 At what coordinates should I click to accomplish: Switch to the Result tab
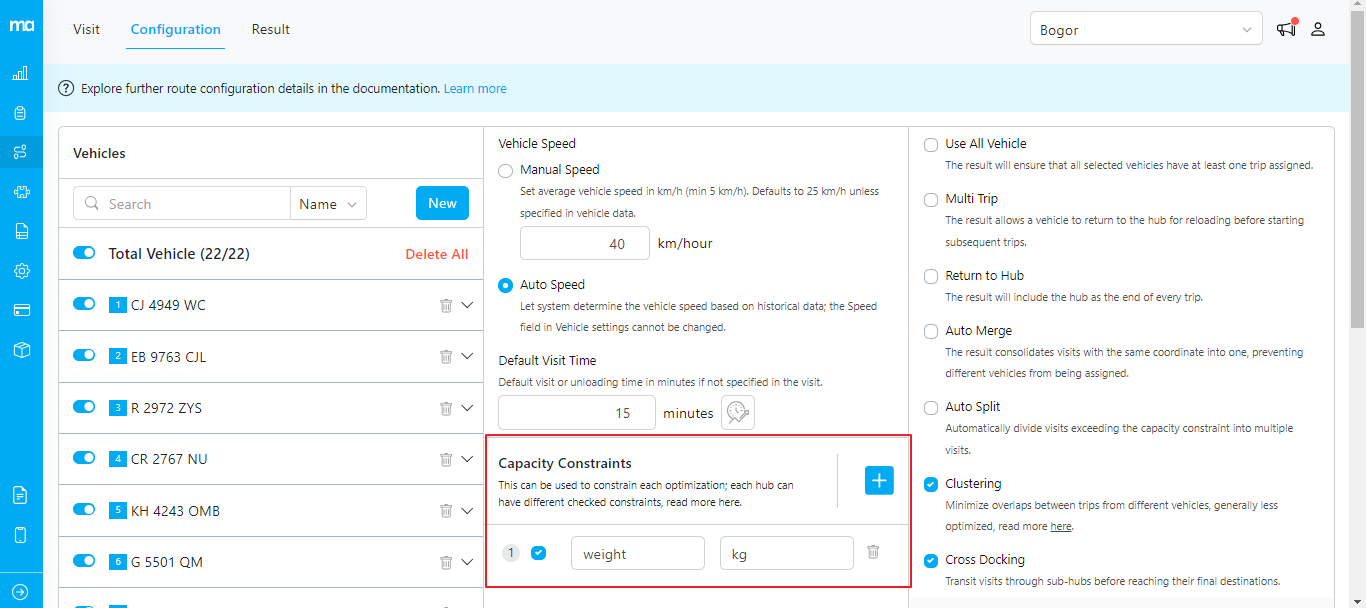pos(270,29)
